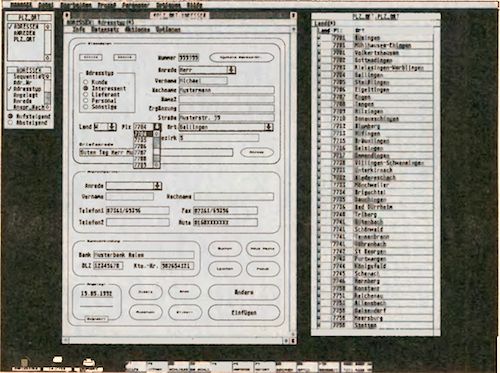Click the disk drive desktop icon

coord(58,360)
